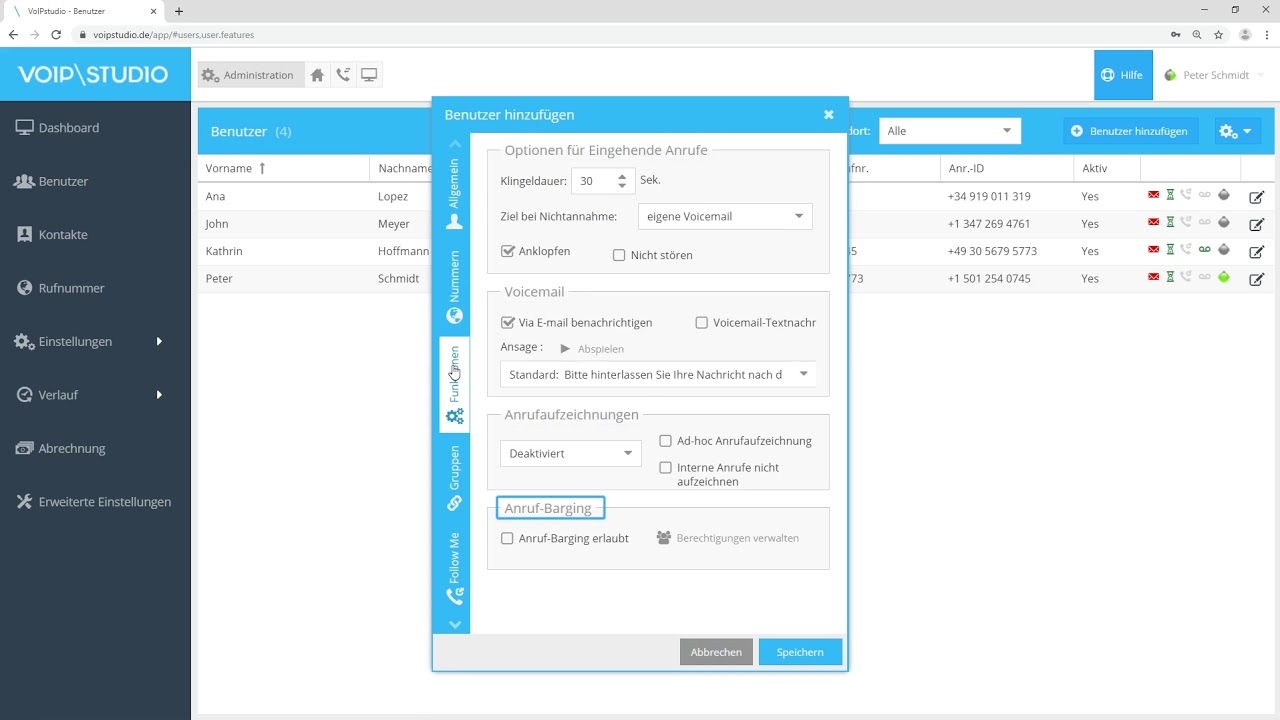Image resolution: width=1280 pixels, height=720 pixels.
Task: Go back in the browser
Action: click(x=13, y=34)
